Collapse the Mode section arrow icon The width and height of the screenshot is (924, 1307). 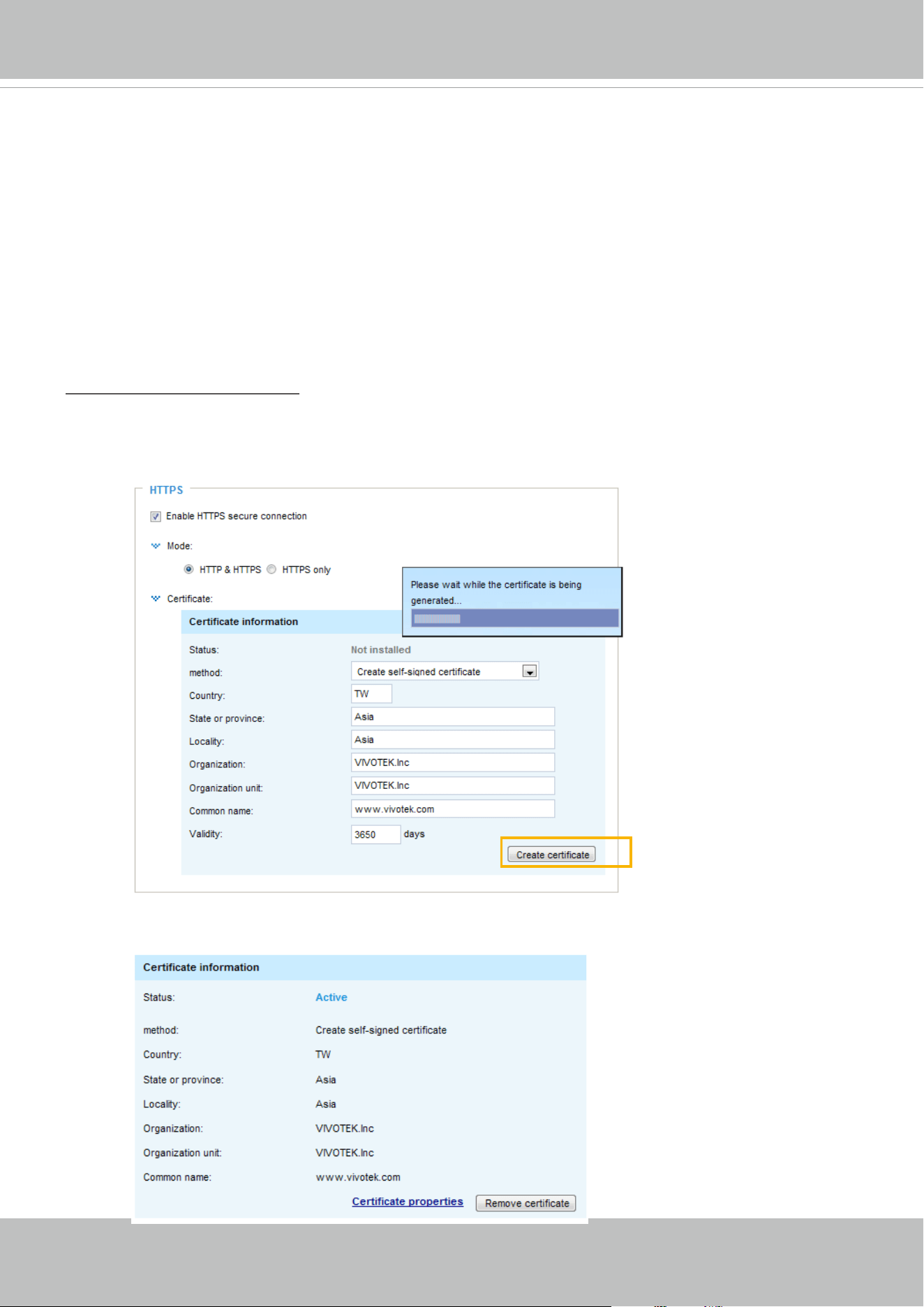(x=156, y=546)
